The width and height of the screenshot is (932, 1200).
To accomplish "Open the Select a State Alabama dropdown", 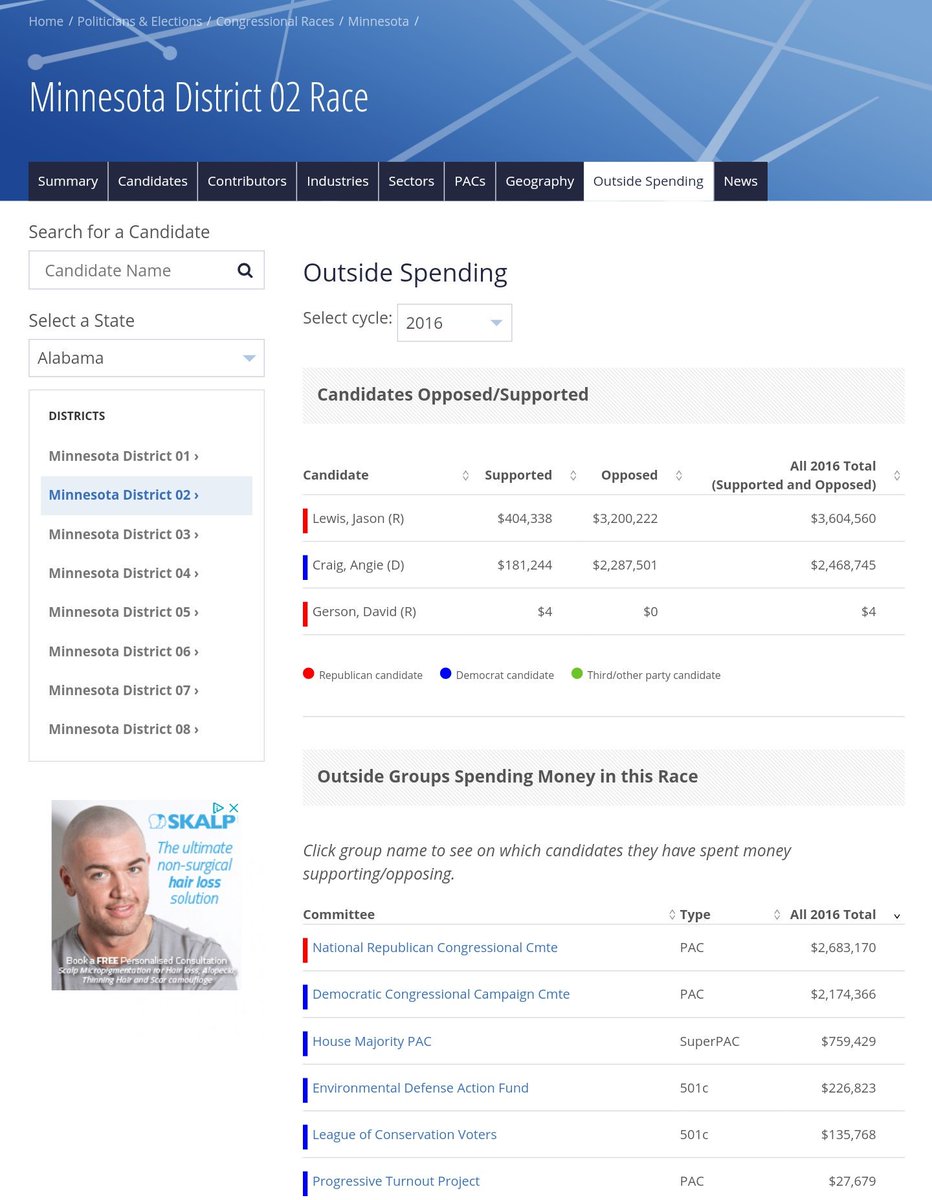I will [x=146, y=358].
